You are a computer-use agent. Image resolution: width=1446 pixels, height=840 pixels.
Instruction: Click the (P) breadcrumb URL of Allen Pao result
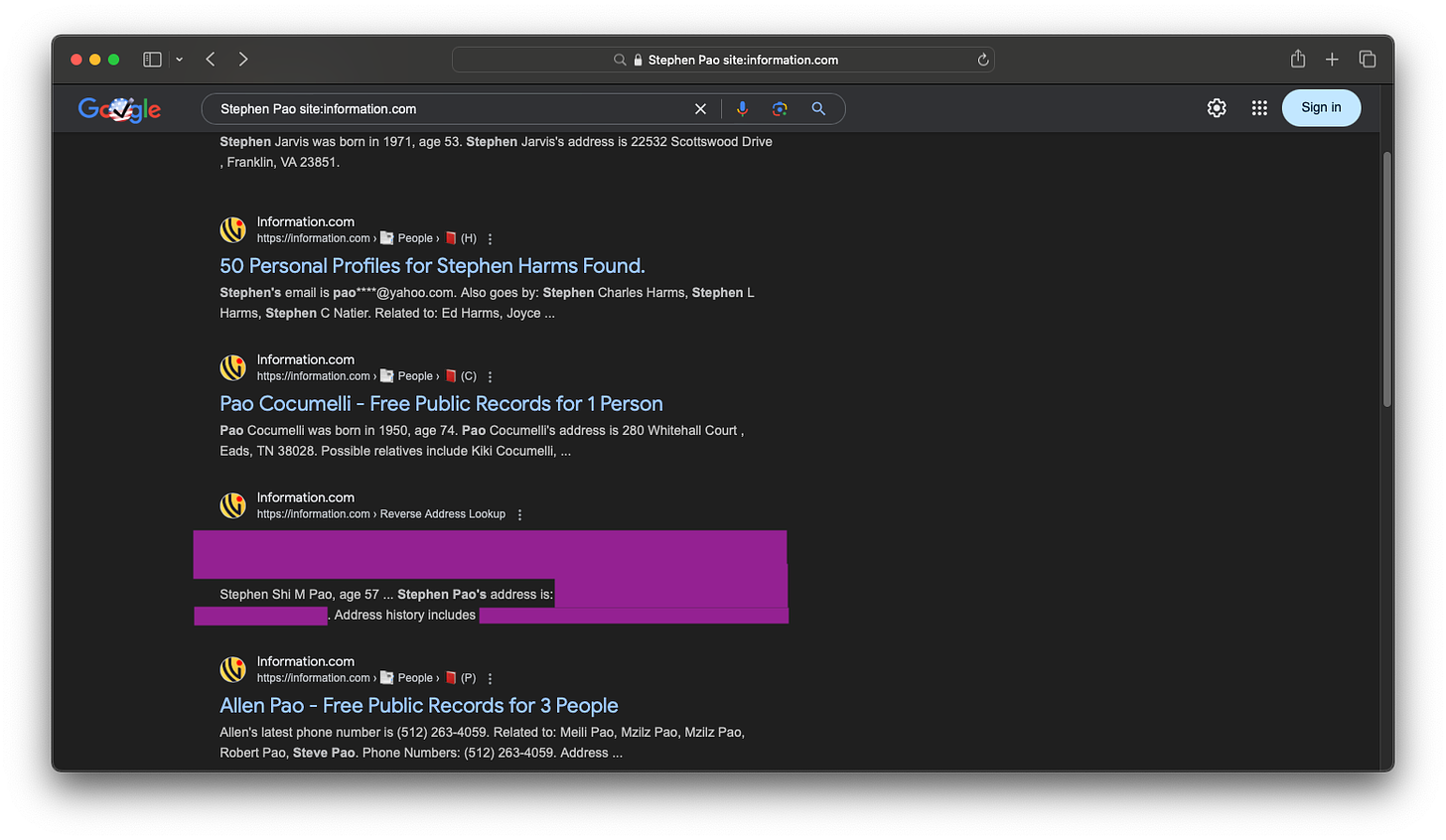click(366, 678)
